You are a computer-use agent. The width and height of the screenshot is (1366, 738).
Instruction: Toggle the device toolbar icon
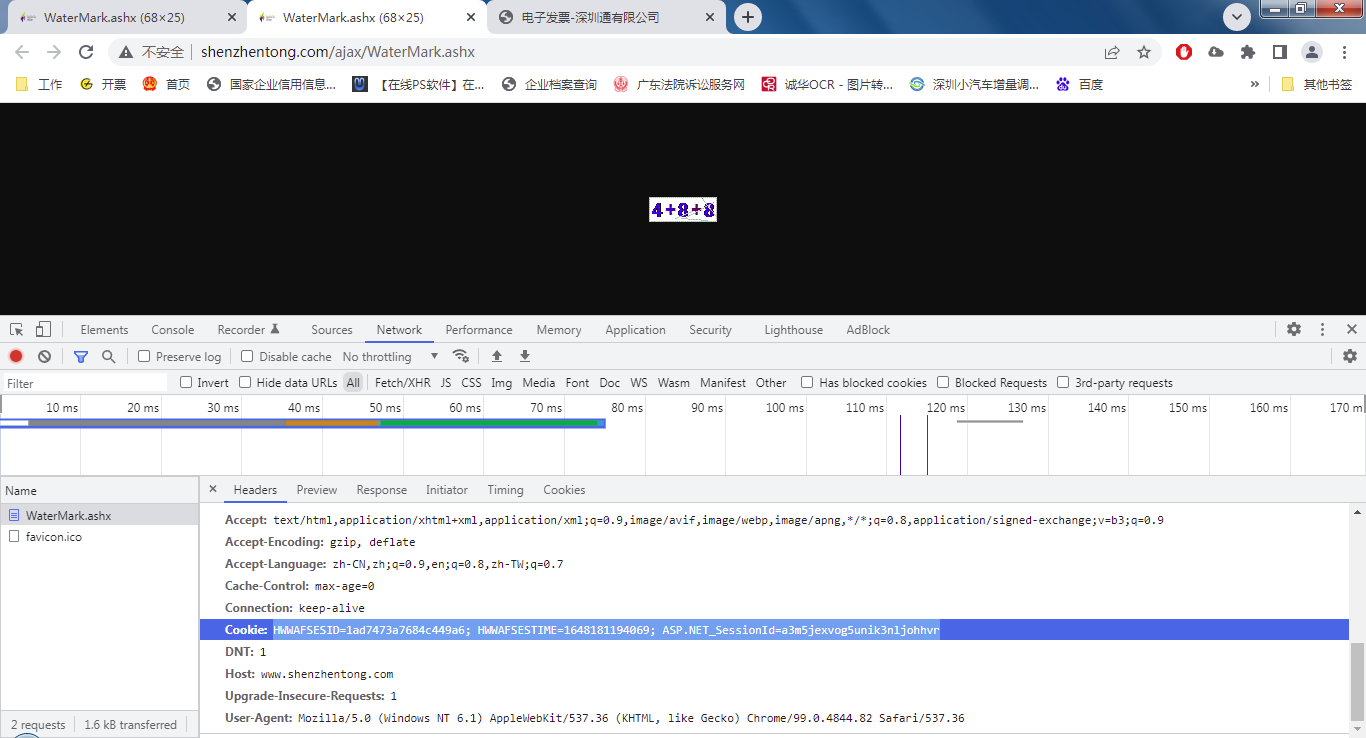click(x=43, y=330)
